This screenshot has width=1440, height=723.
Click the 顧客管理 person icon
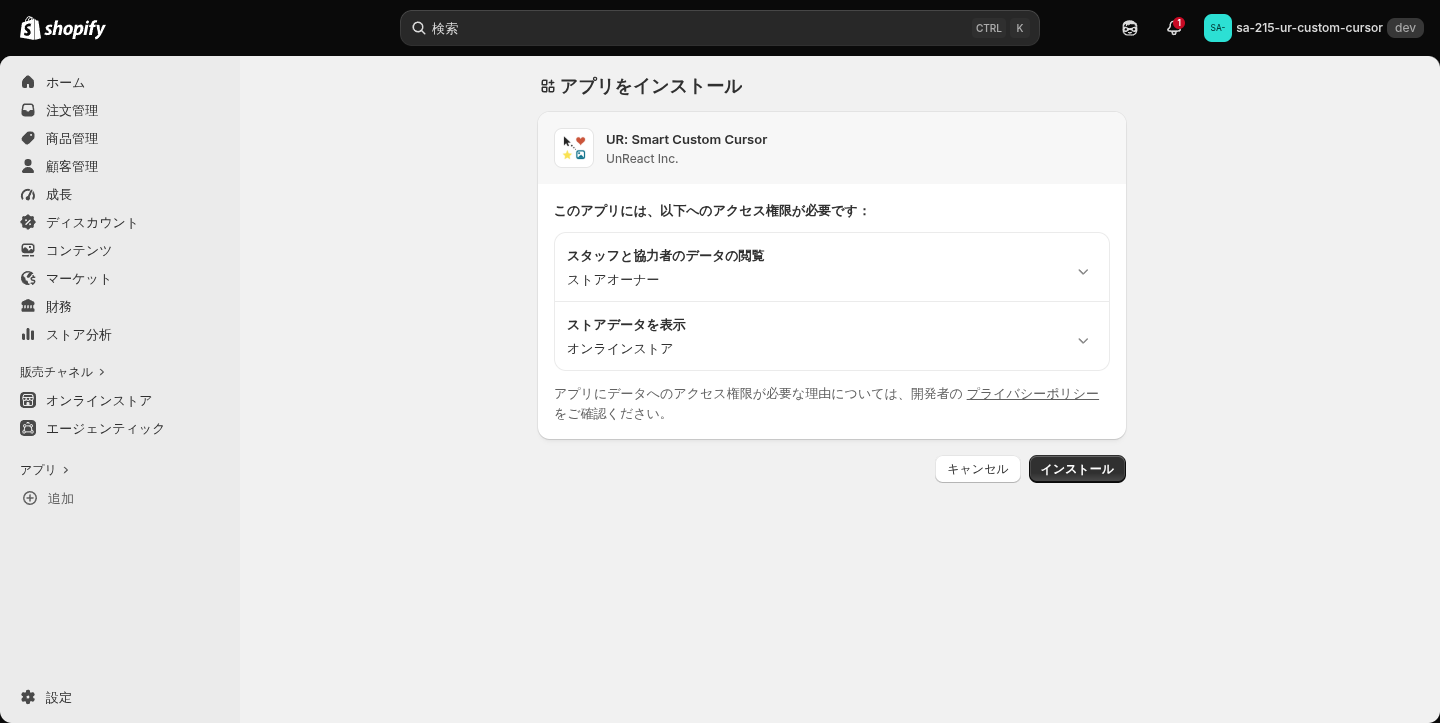tap(28, 166)
